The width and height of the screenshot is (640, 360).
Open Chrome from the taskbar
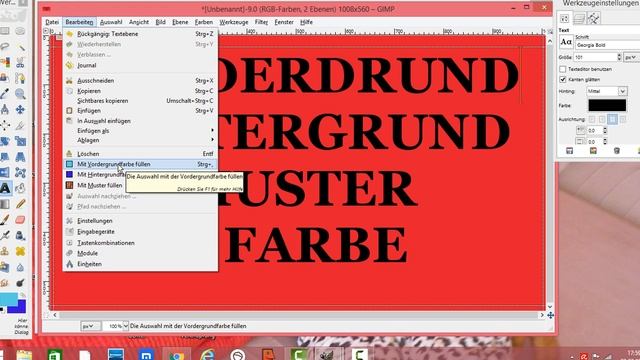pos(177,354)
